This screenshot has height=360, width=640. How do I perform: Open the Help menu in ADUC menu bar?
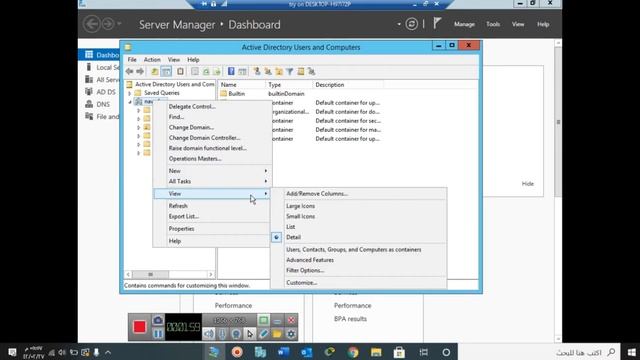193,60
